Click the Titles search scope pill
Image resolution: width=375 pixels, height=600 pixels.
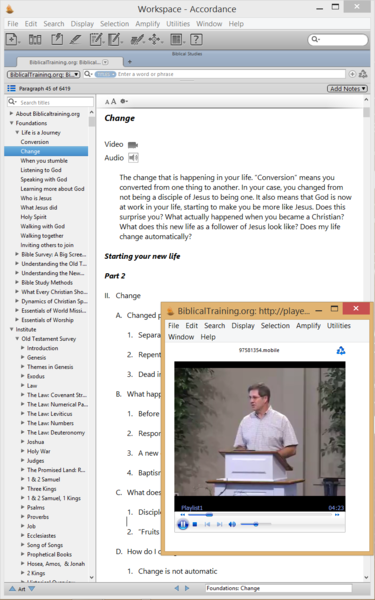pyautogui.click(x=105, y=74)
